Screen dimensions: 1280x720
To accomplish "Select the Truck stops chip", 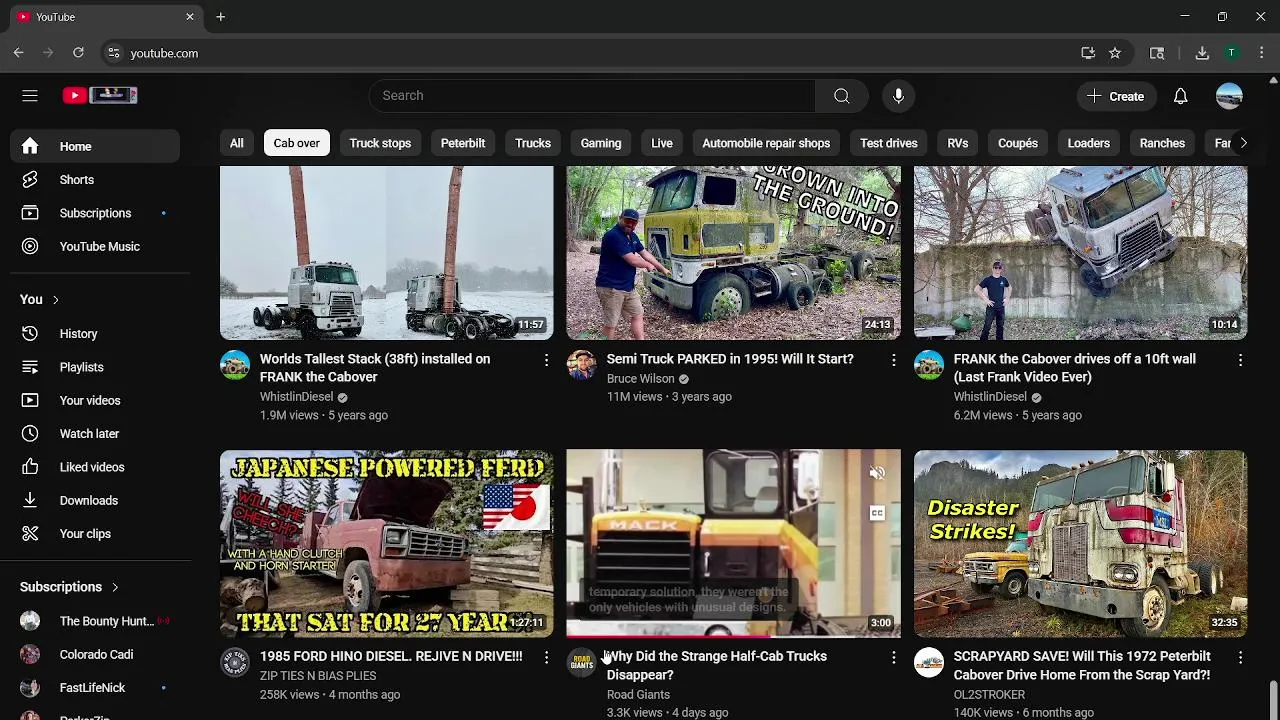I will pyautogui.click(x=380, y=143).
